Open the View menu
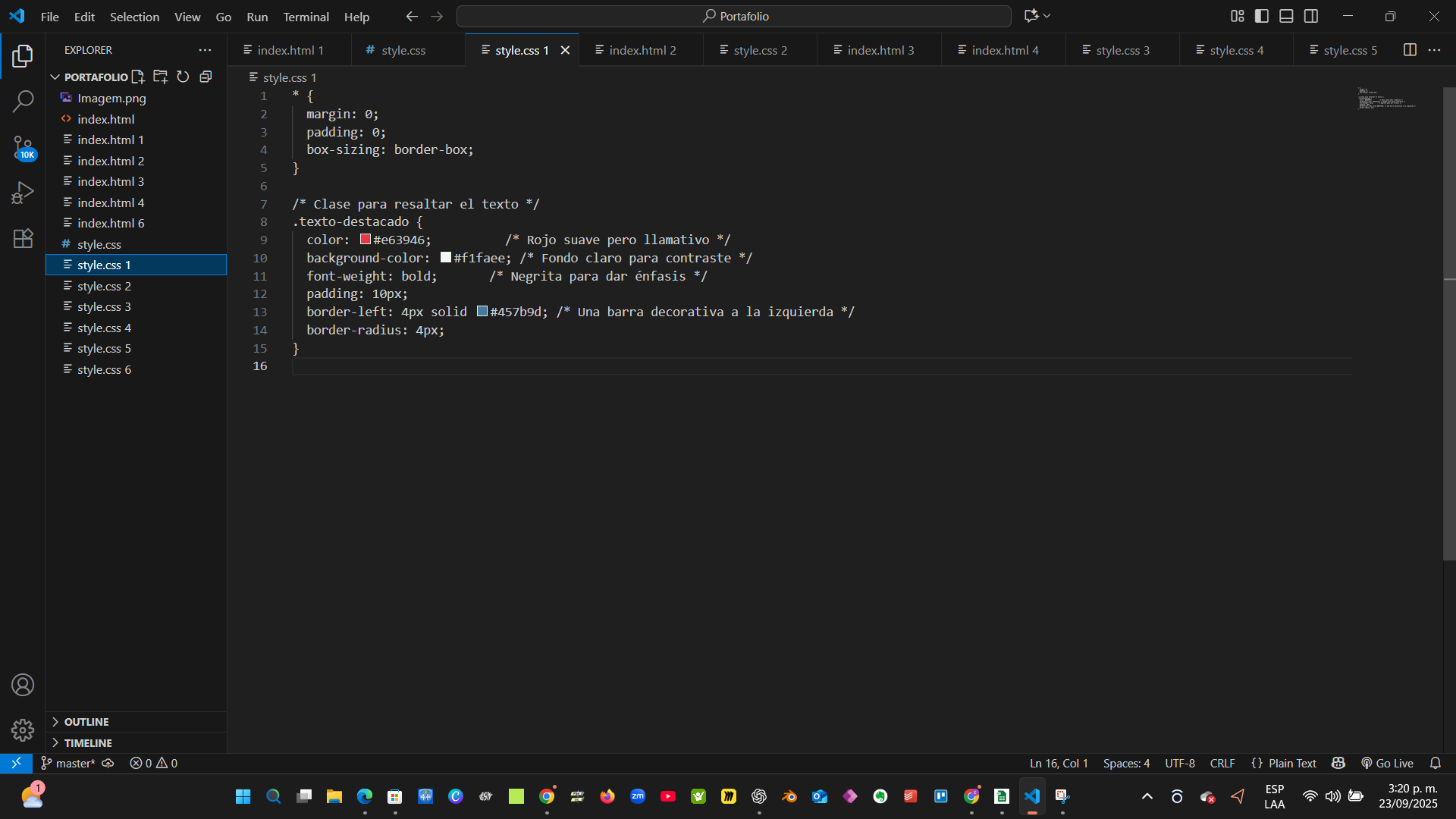Image resolution: width=1456 pixels, height=819 pixels. coord(187,16)
